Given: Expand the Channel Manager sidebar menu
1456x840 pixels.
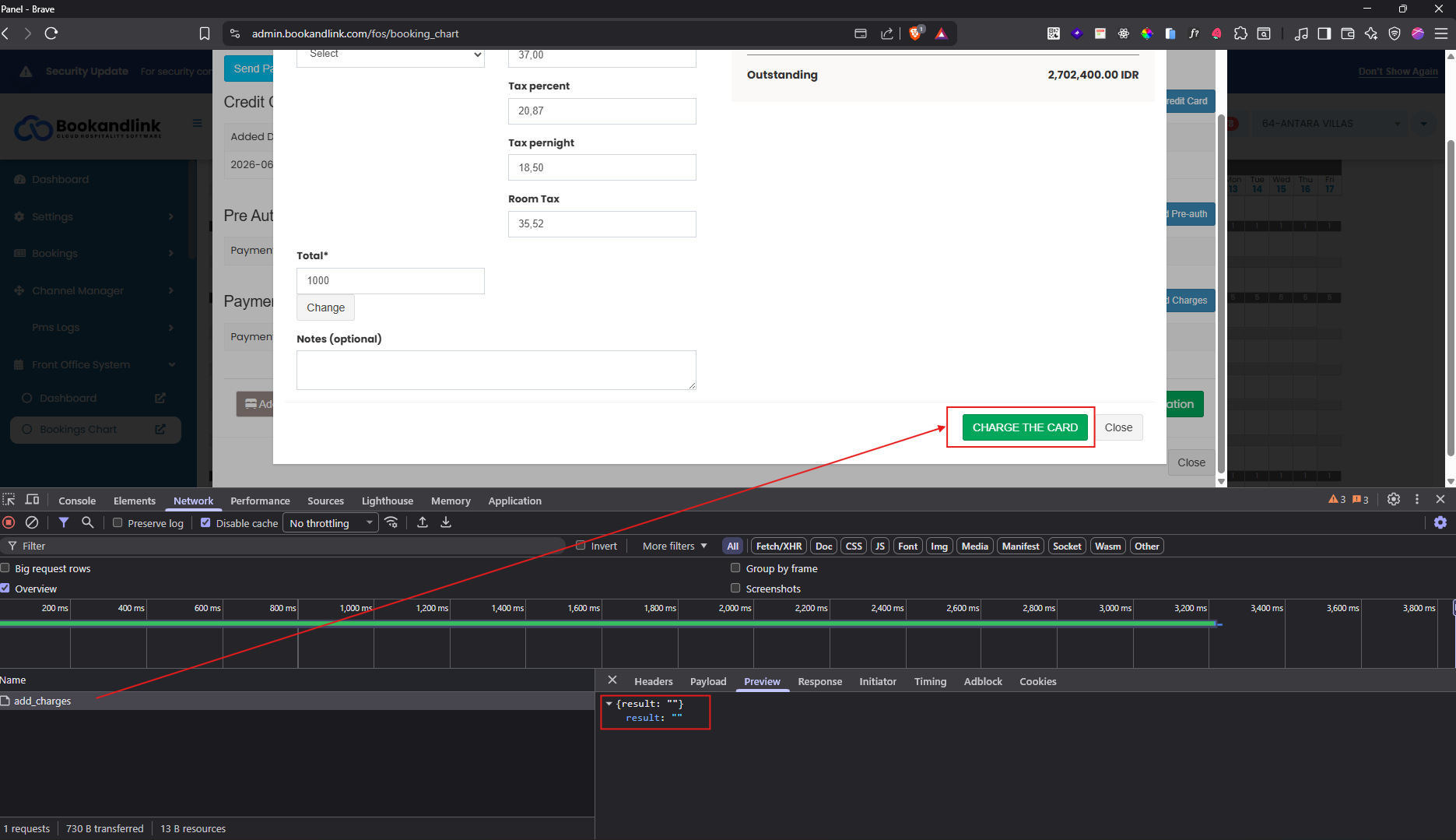Looking at the screenshot, I should pos(94,290).
